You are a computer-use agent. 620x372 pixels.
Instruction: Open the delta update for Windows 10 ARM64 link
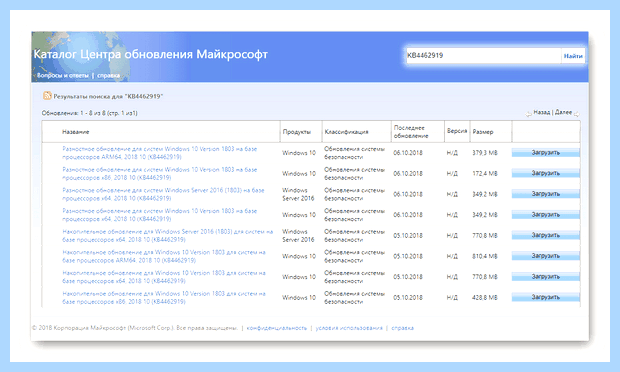click(160, 153)
